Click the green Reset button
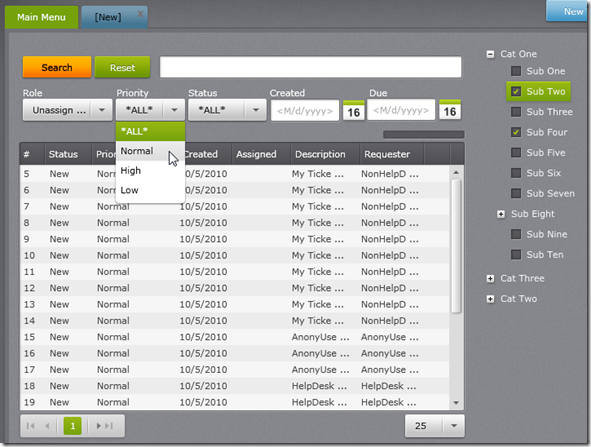 pyautogui.click(x=122, y=67)
